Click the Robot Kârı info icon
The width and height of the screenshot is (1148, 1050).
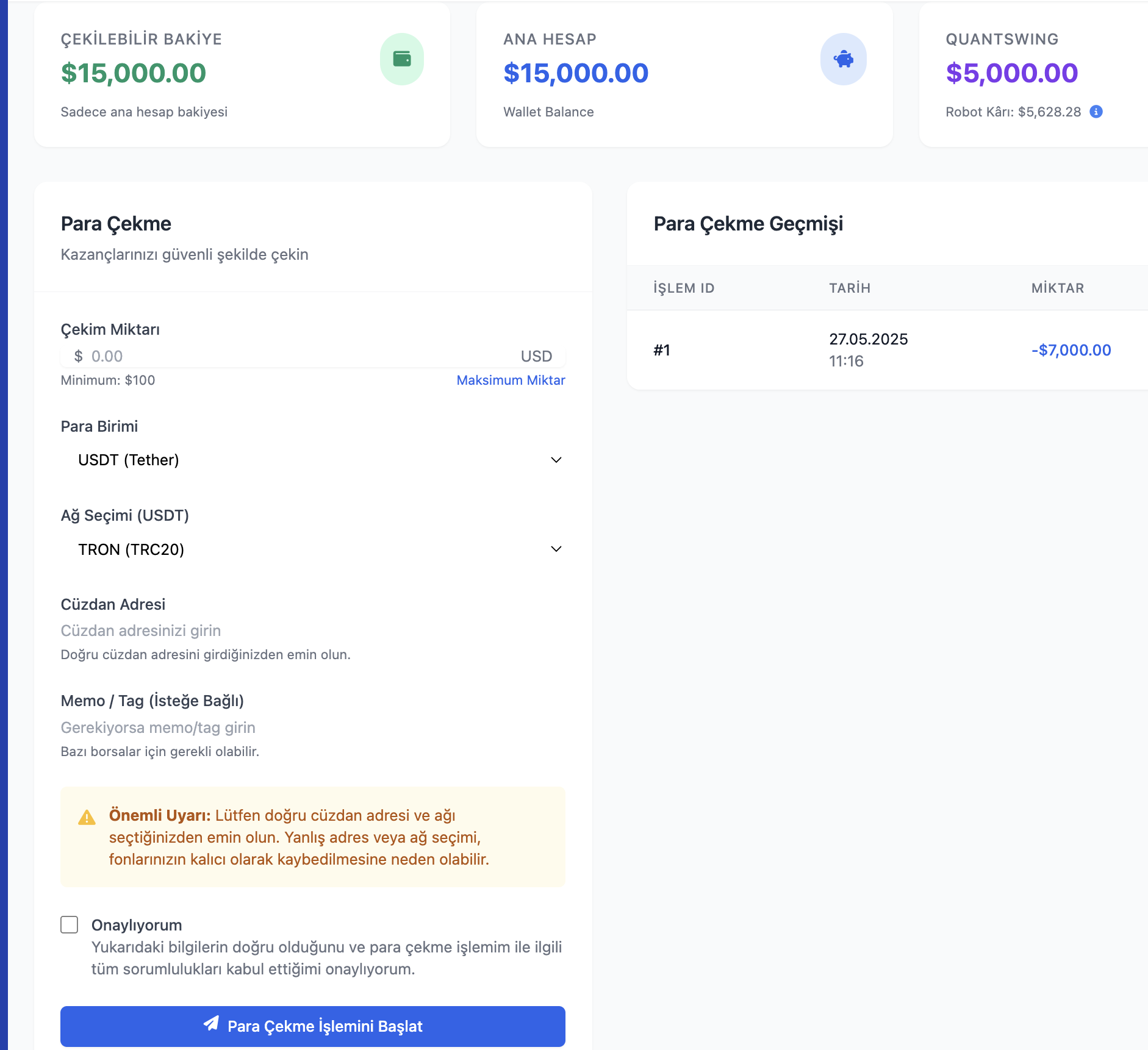[1096, 112]
